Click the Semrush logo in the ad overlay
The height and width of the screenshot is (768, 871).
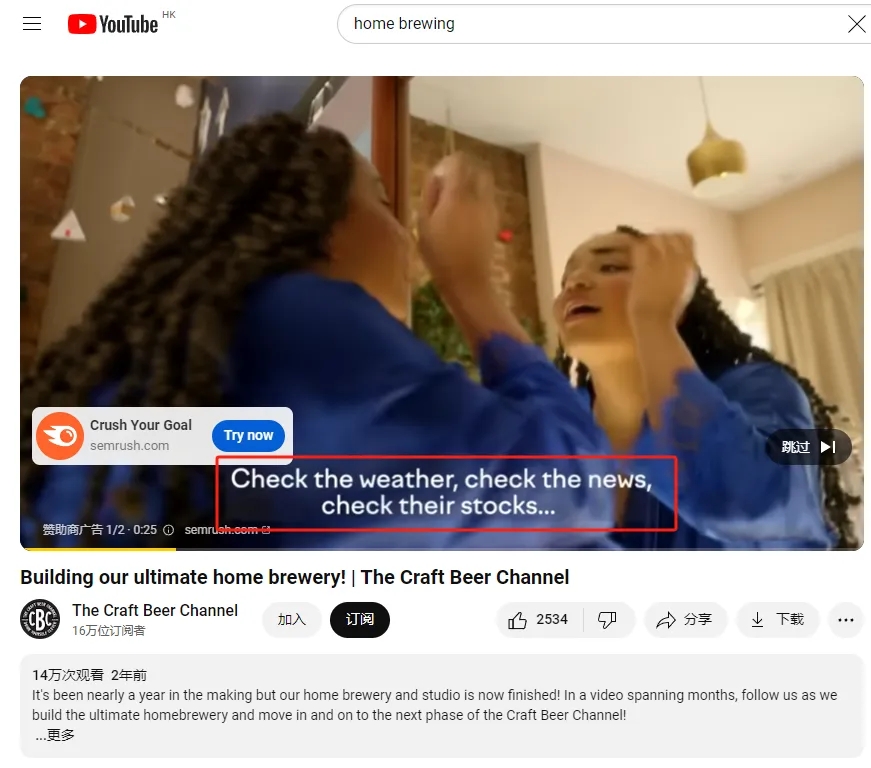pyautogui.click(x=59, y=436)
